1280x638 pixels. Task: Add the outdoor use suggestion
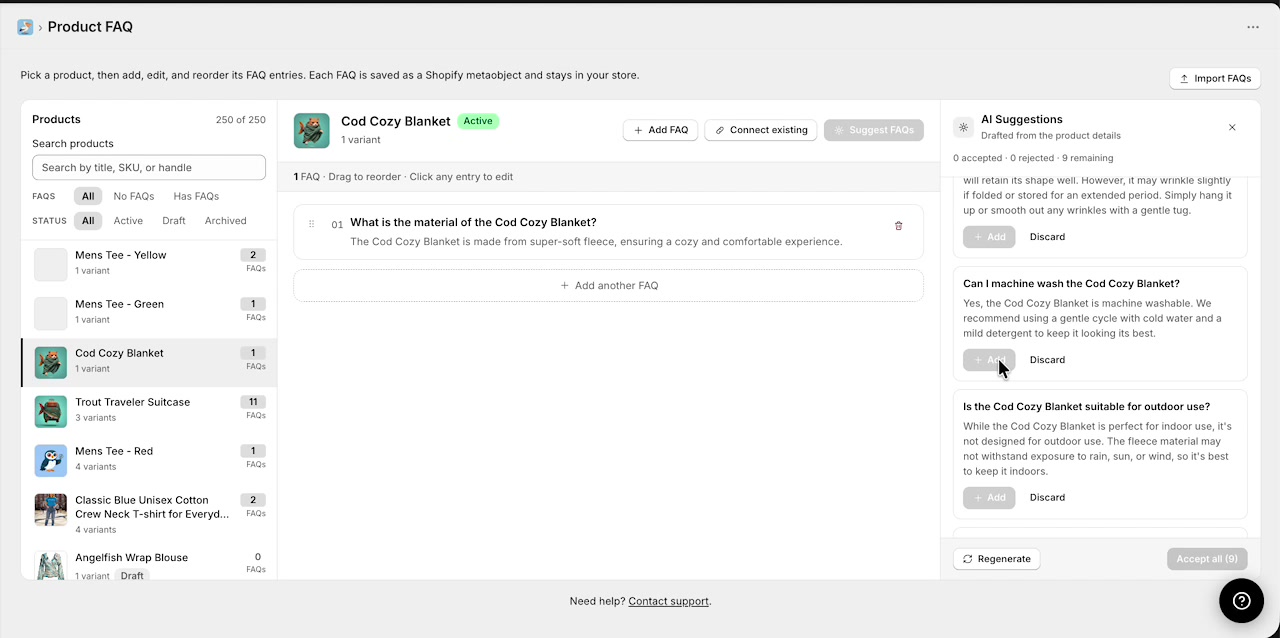pos(989,497)
